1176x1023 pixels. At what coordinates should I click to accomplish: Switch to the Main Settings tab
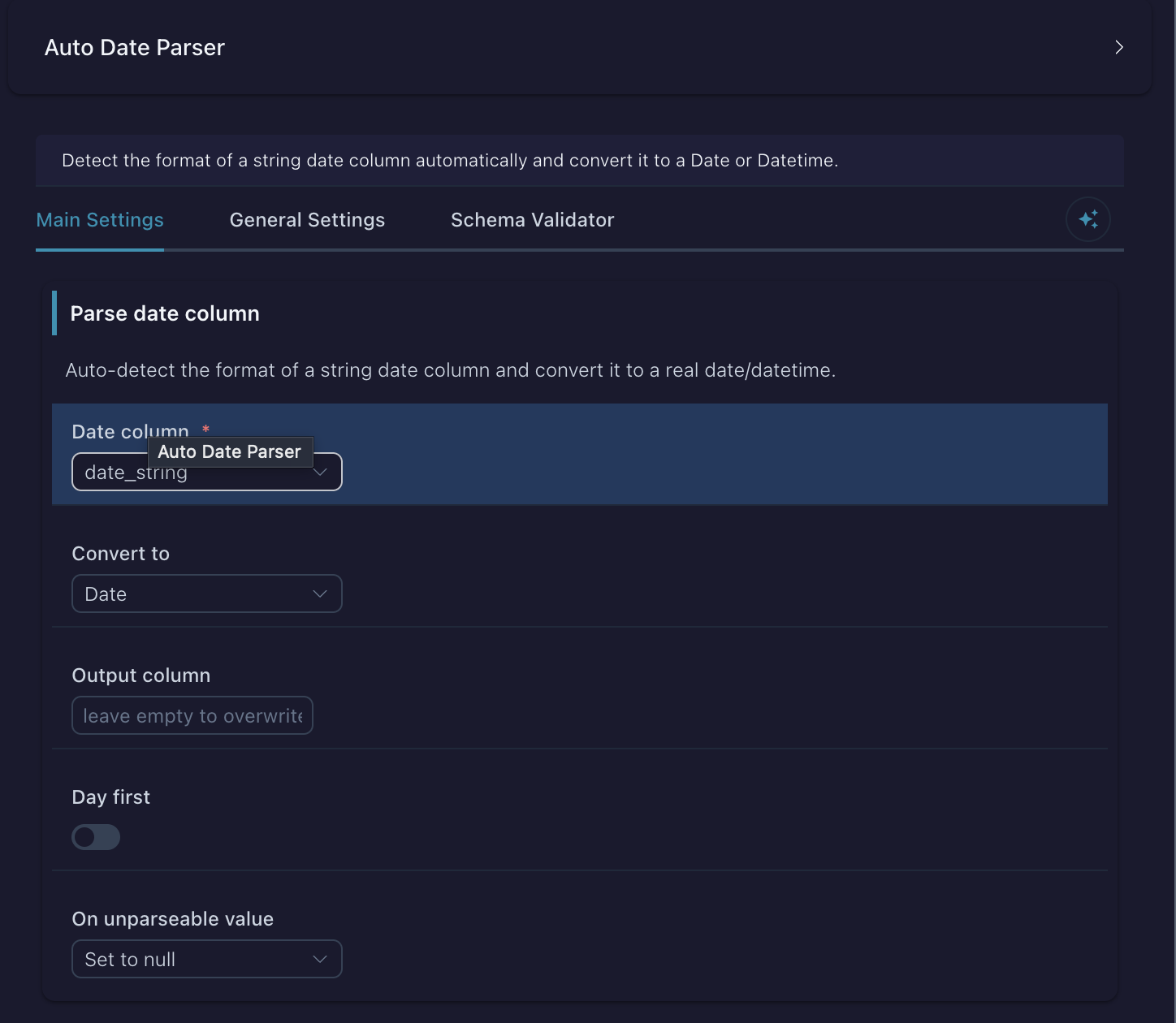[x=100, y=220]
